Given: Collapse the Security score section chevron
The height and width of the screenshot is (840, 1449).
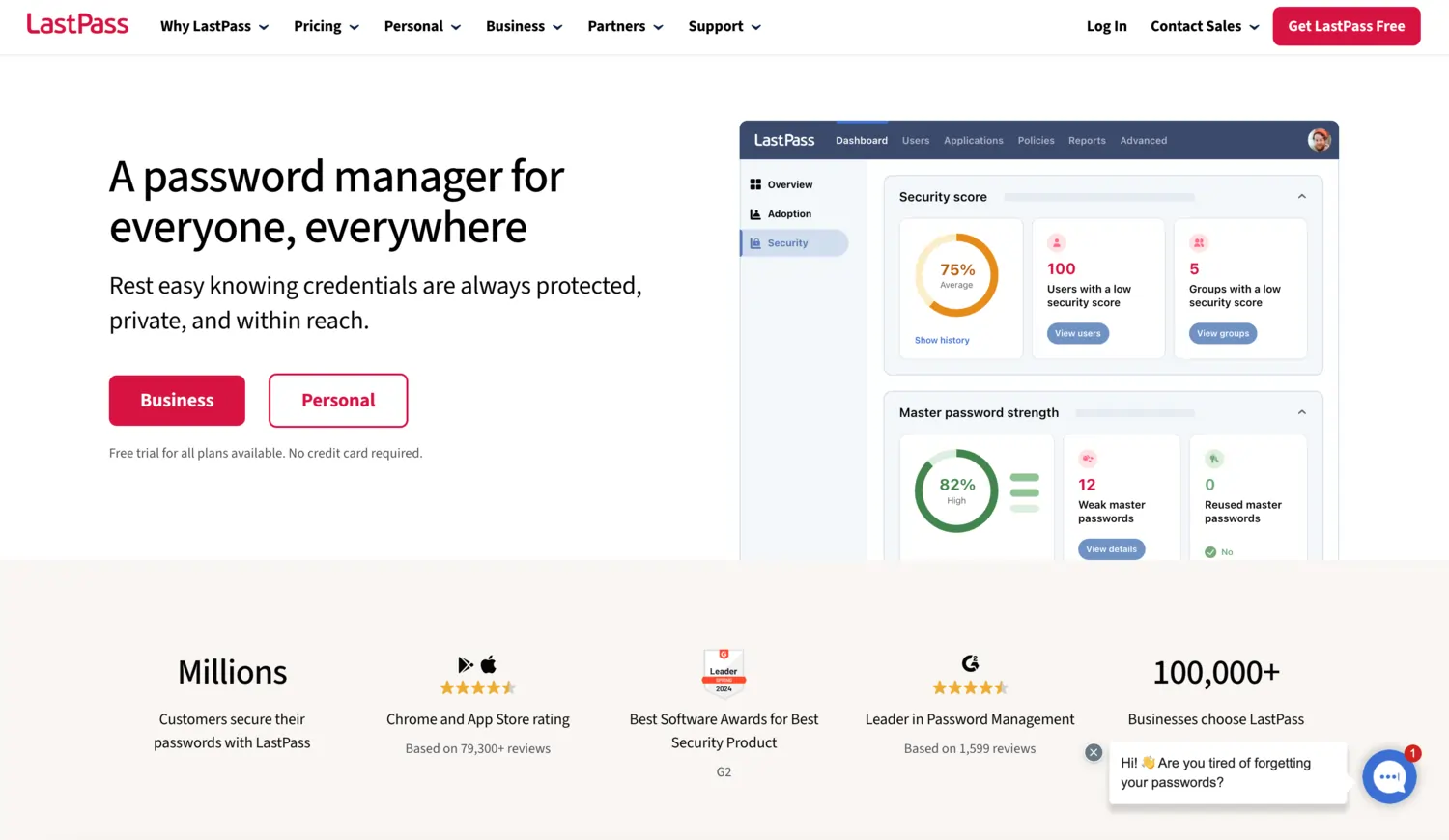Looking at the screenshot, I should [x=1302, y=196].
